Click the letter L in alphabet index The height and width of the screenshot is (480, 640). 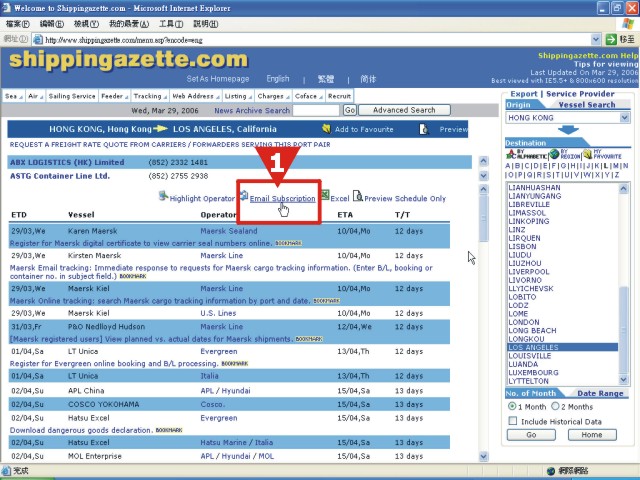pos(606,166)
